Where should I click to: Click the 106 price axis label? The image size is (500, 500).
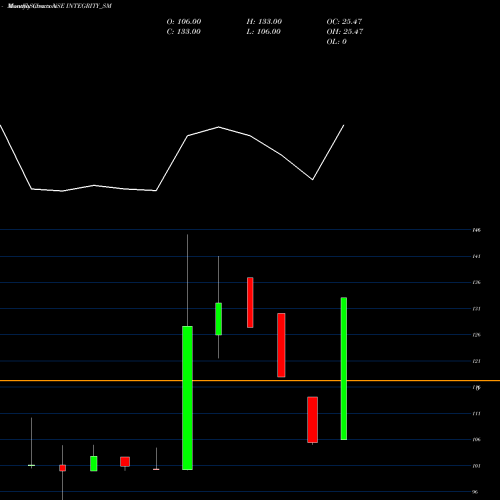pyautogui.click(x=476, y=440)
